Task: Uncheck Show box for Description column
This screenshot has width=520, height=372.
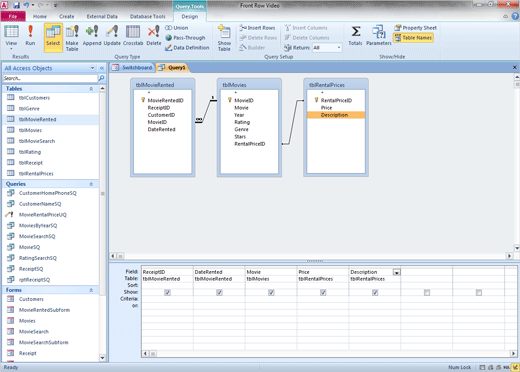Action: click(x=375, y=292)
